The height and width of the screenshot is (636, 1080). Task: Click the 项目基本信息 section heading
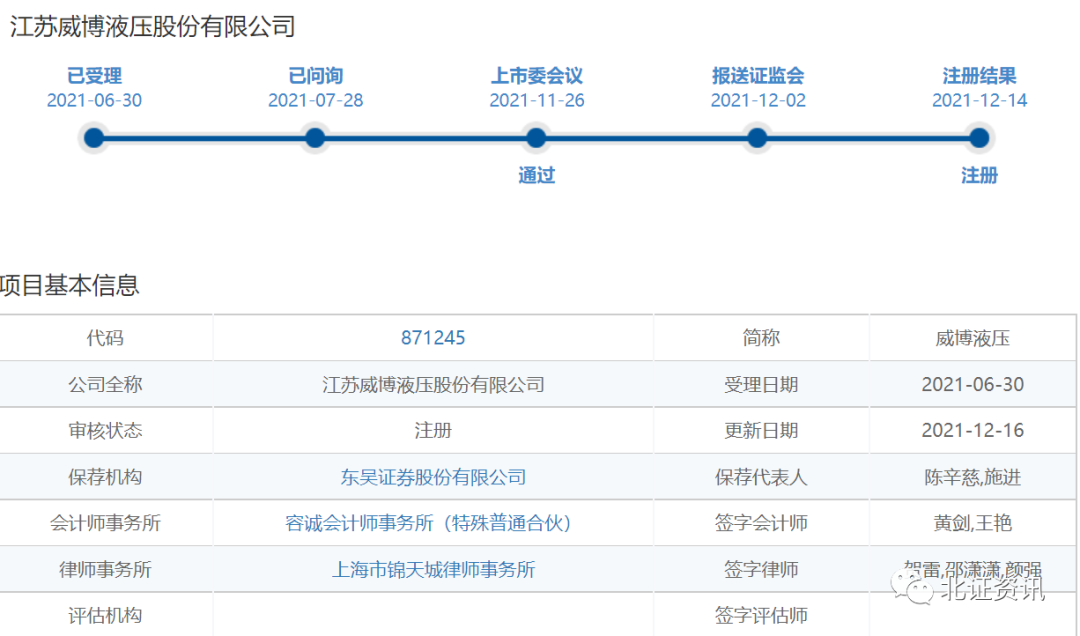70,286
